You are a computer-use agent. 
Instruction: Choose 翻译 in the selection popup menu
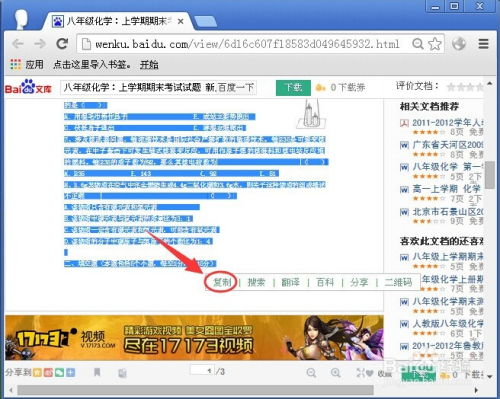tap(290, 282)
